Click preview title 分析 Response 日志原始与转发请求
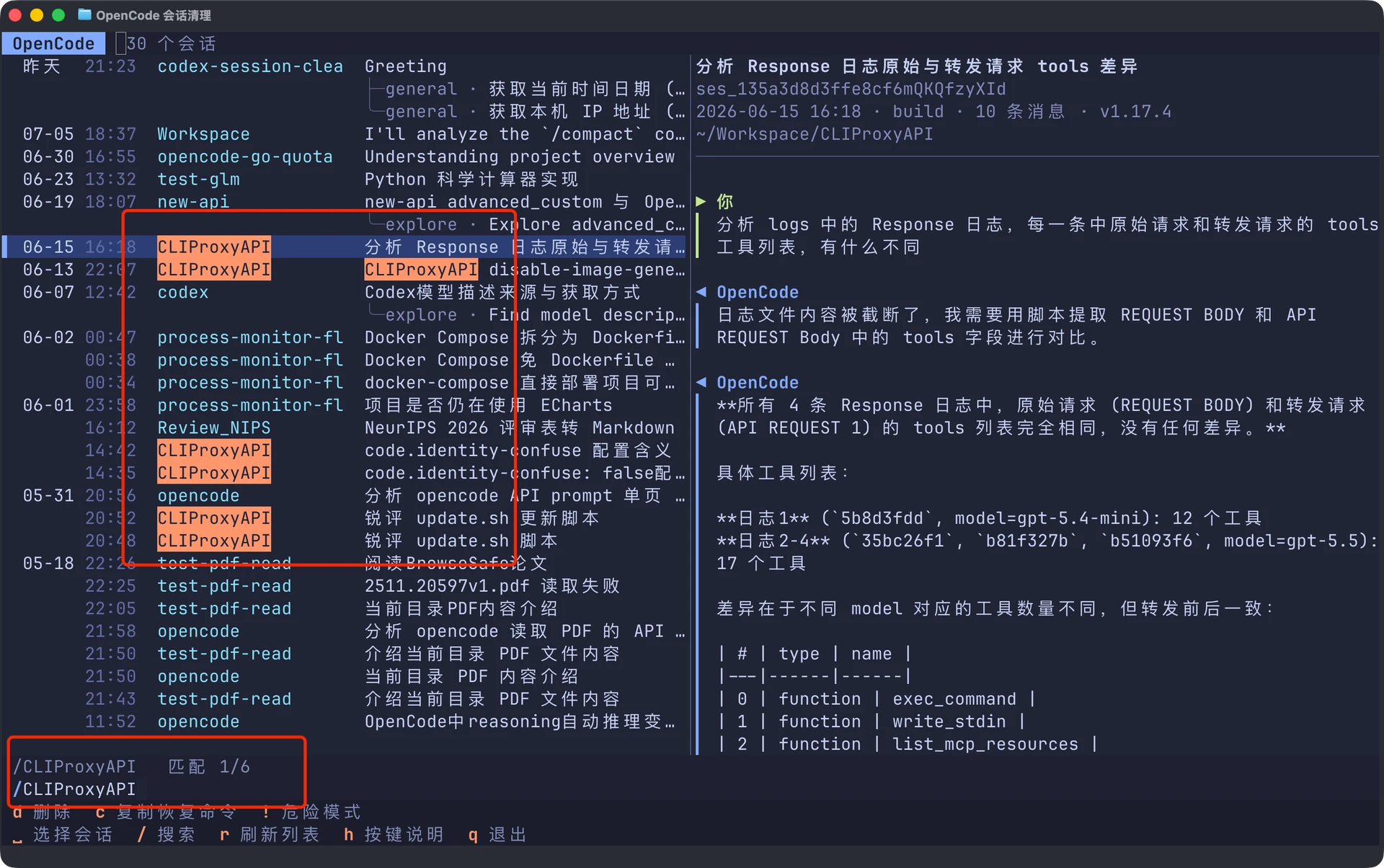This screenshot has width=1384, height=868. pyautogui.click(x=860, y=66)
